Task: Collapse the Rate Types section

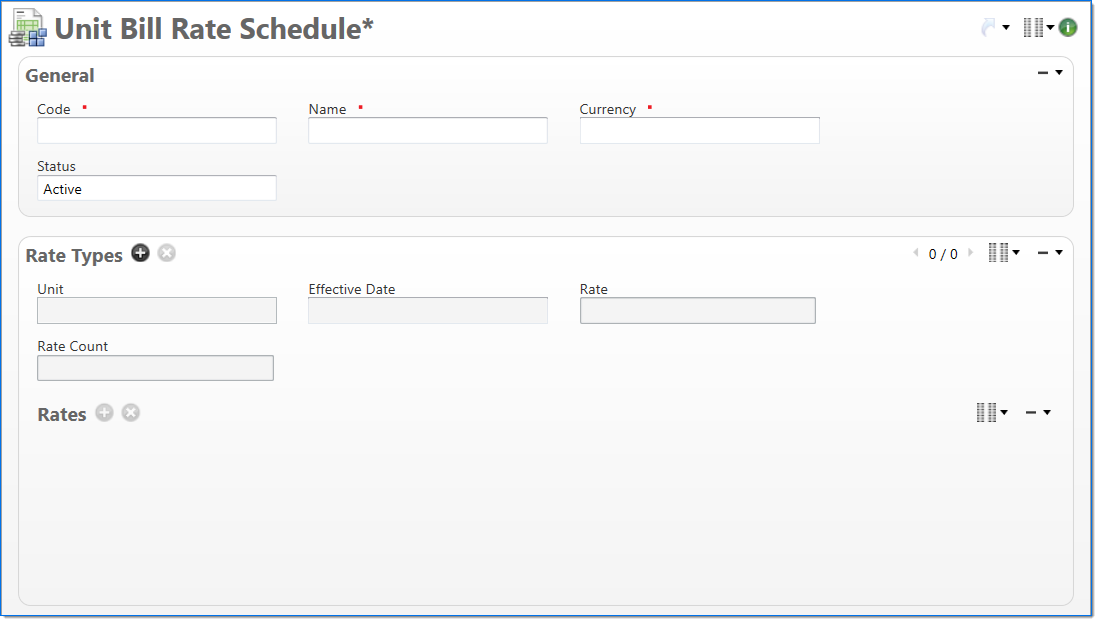Action: 1044,253
